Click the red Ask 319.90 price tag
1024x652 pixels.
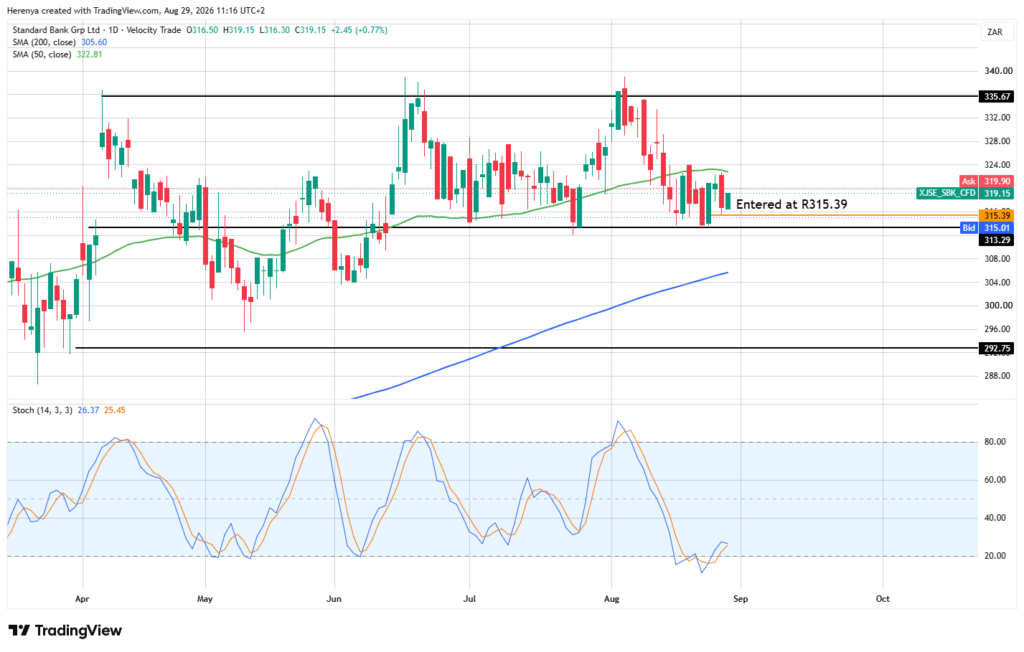pyautogui.click(x=985, y=181)
